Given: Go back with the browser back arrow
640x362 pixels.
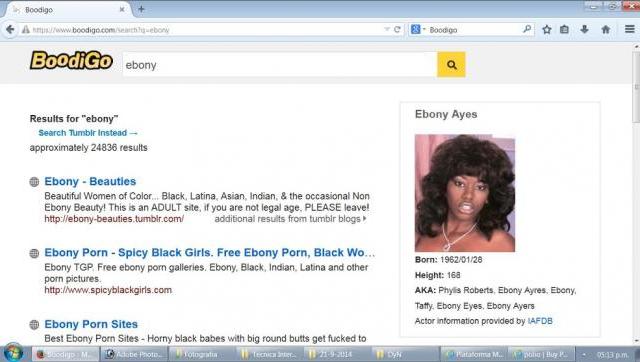Looking at the screenshot, I should click(x=10, y=29).
